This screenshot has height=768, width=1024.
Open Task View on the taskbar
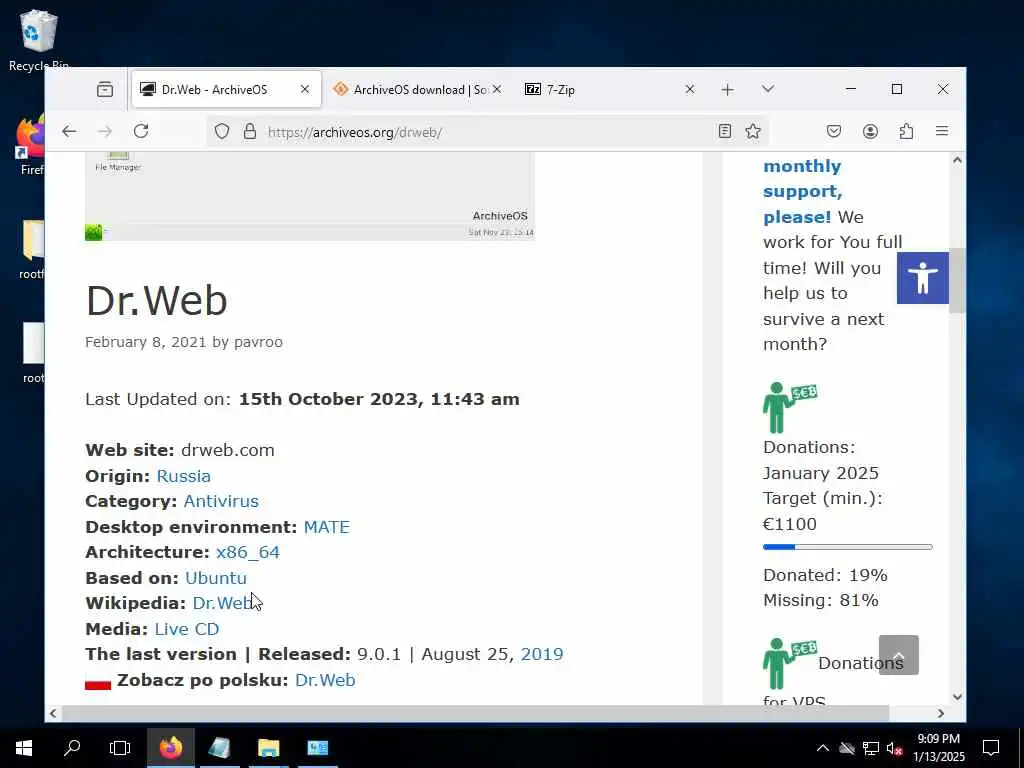120,748
